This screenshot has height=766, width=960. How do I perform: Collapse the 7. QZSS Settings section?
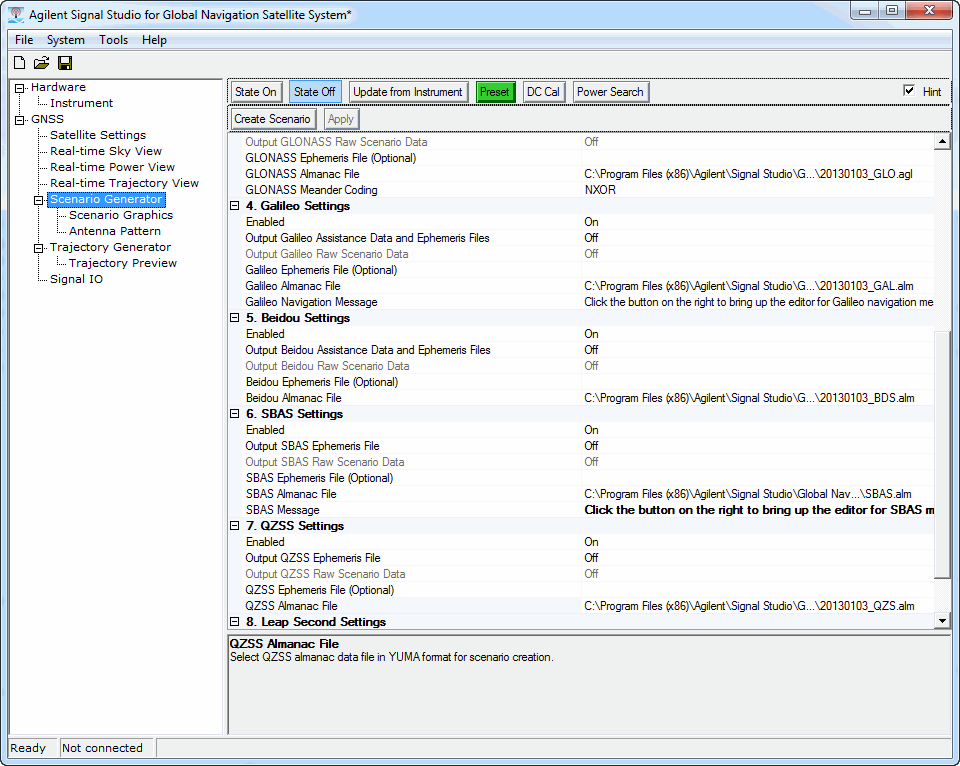(234, 525)
